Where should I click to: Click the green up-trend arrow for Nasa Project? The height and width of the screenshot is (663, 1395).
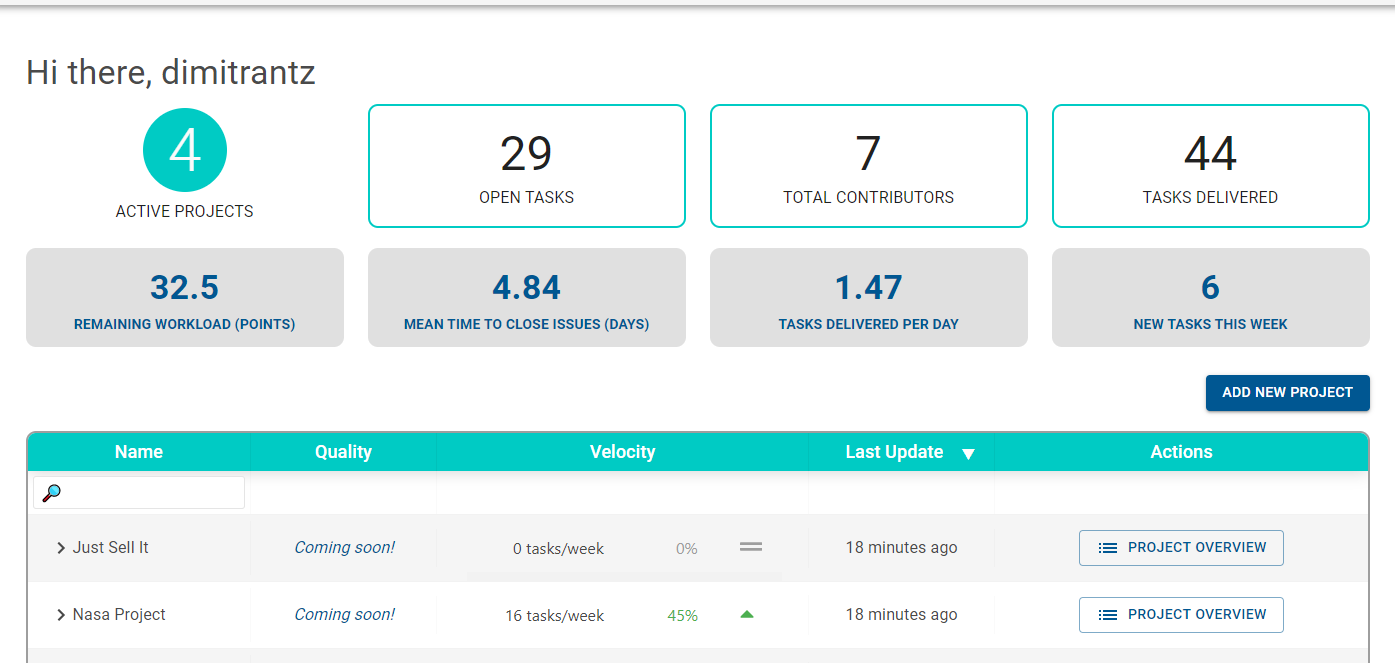coord(746,615)
